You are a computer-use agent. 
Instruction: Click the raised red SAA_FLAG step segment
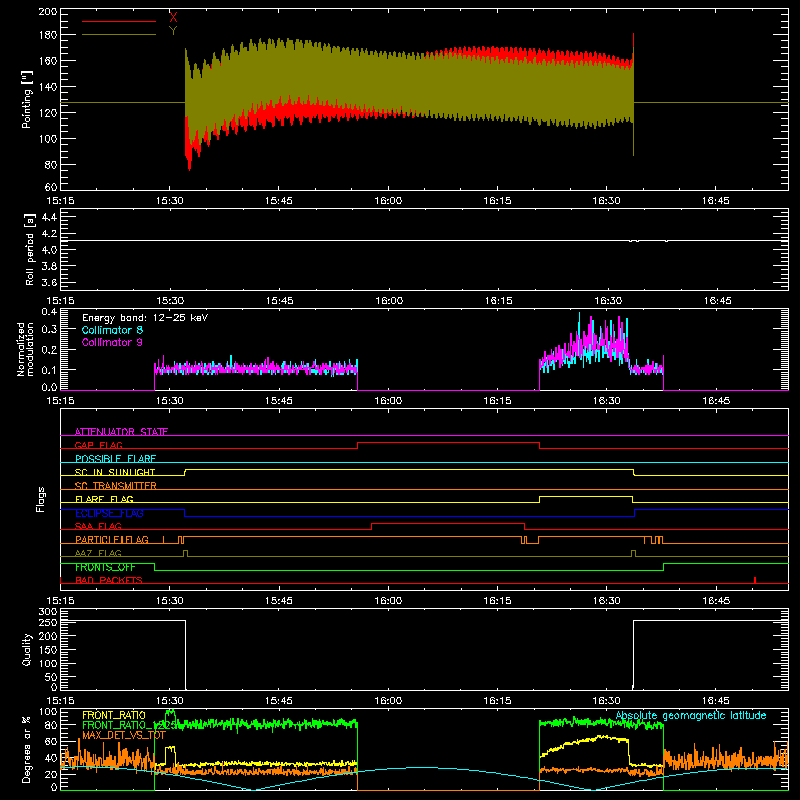click(x=448, y=523)
